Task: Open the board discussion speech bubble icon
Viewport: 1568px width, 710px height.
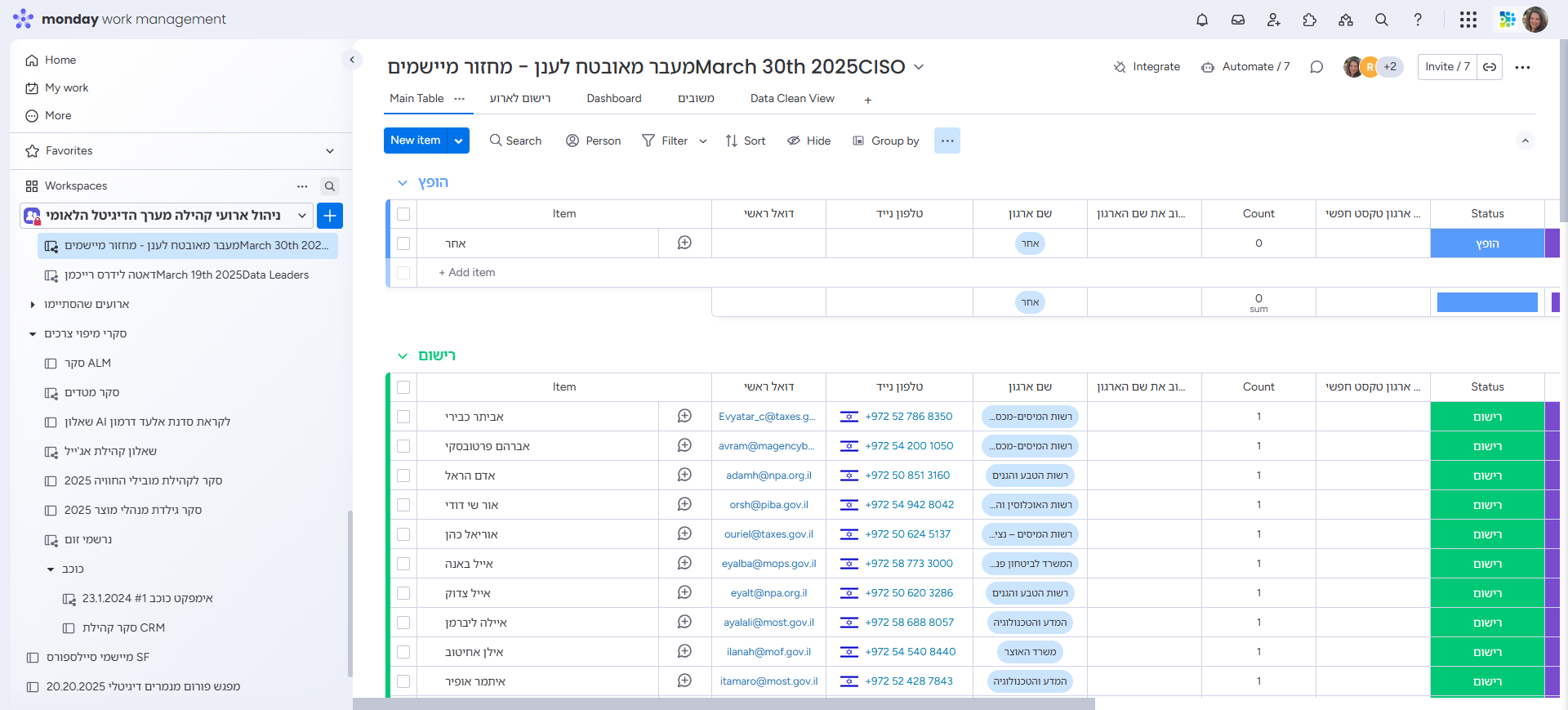Action: click(x=1316, y=67)
